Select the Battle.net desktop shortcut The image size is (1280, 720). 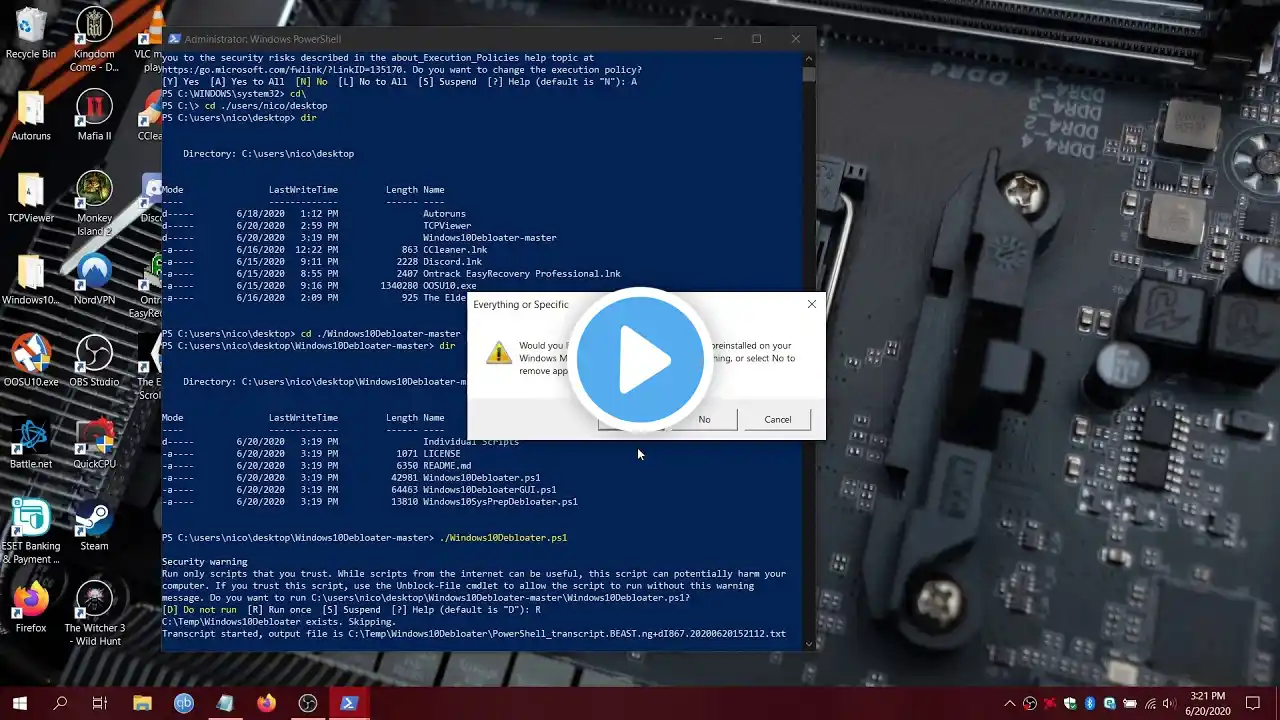point(31,443)
